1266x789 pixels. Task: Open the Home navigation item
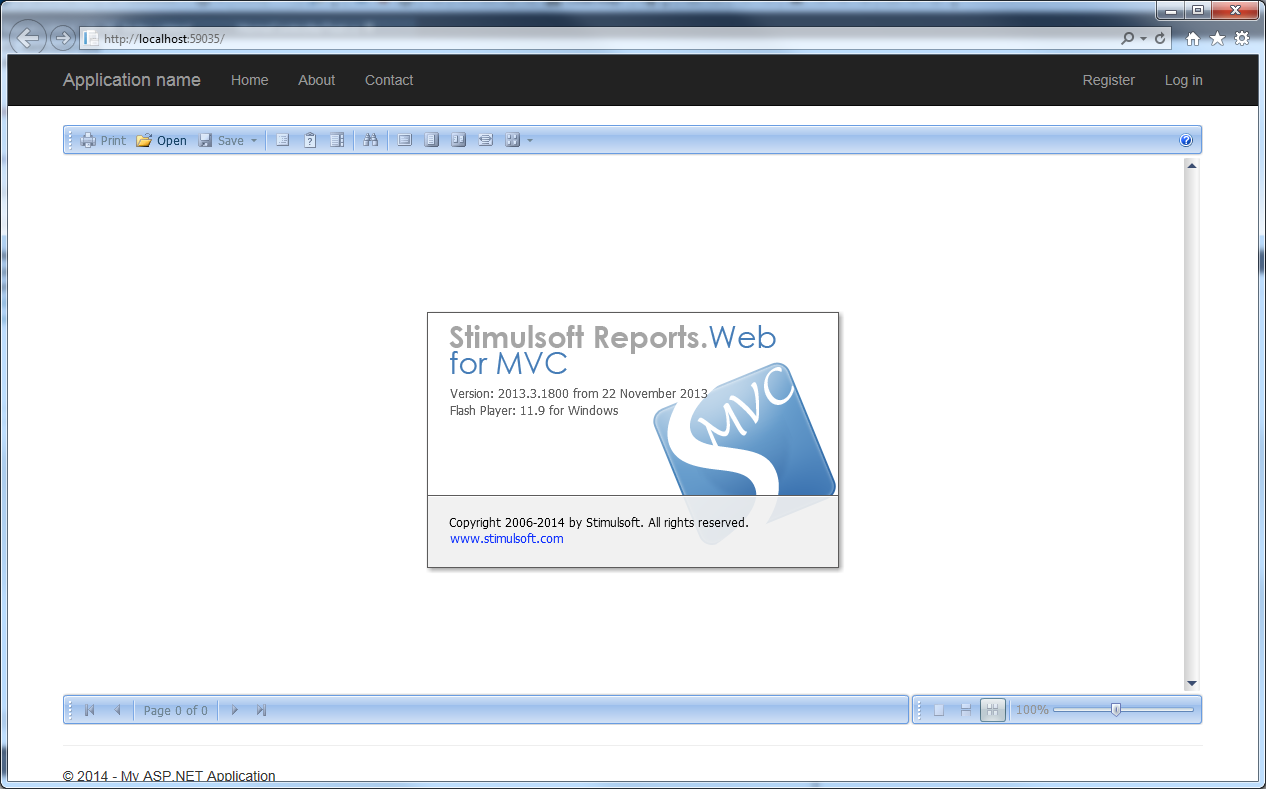coord(249,80)
